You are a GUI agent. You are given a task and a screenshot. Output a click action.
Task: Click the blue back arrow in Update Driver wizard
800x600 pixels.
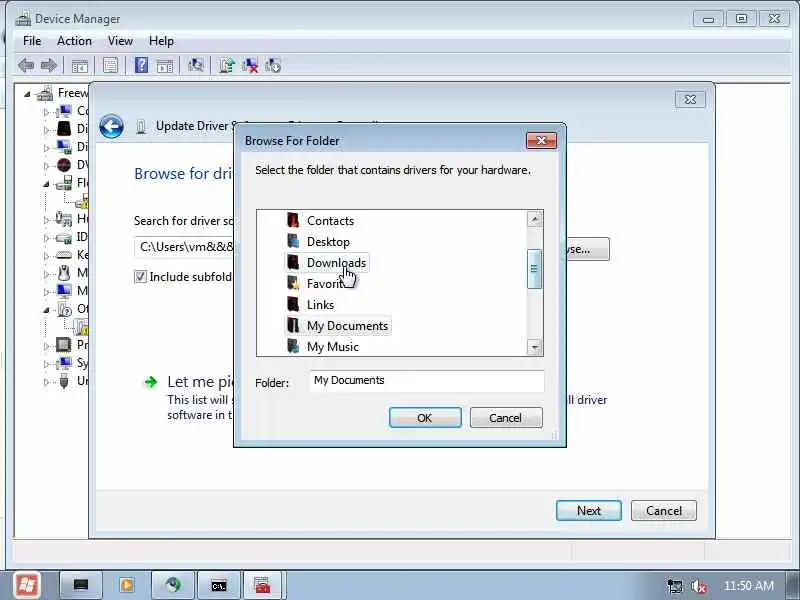coord(111,126)
